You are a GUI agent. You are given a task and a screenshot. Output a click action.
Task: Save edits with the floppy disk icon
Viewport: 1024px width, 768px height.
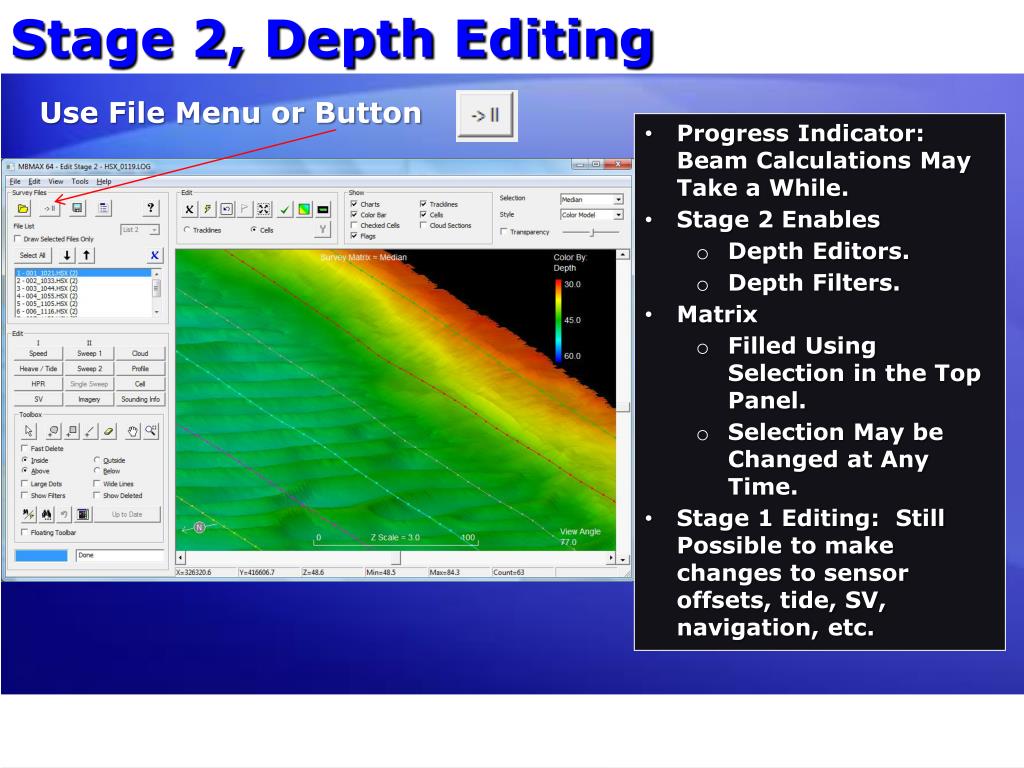(x=77, y=208)
